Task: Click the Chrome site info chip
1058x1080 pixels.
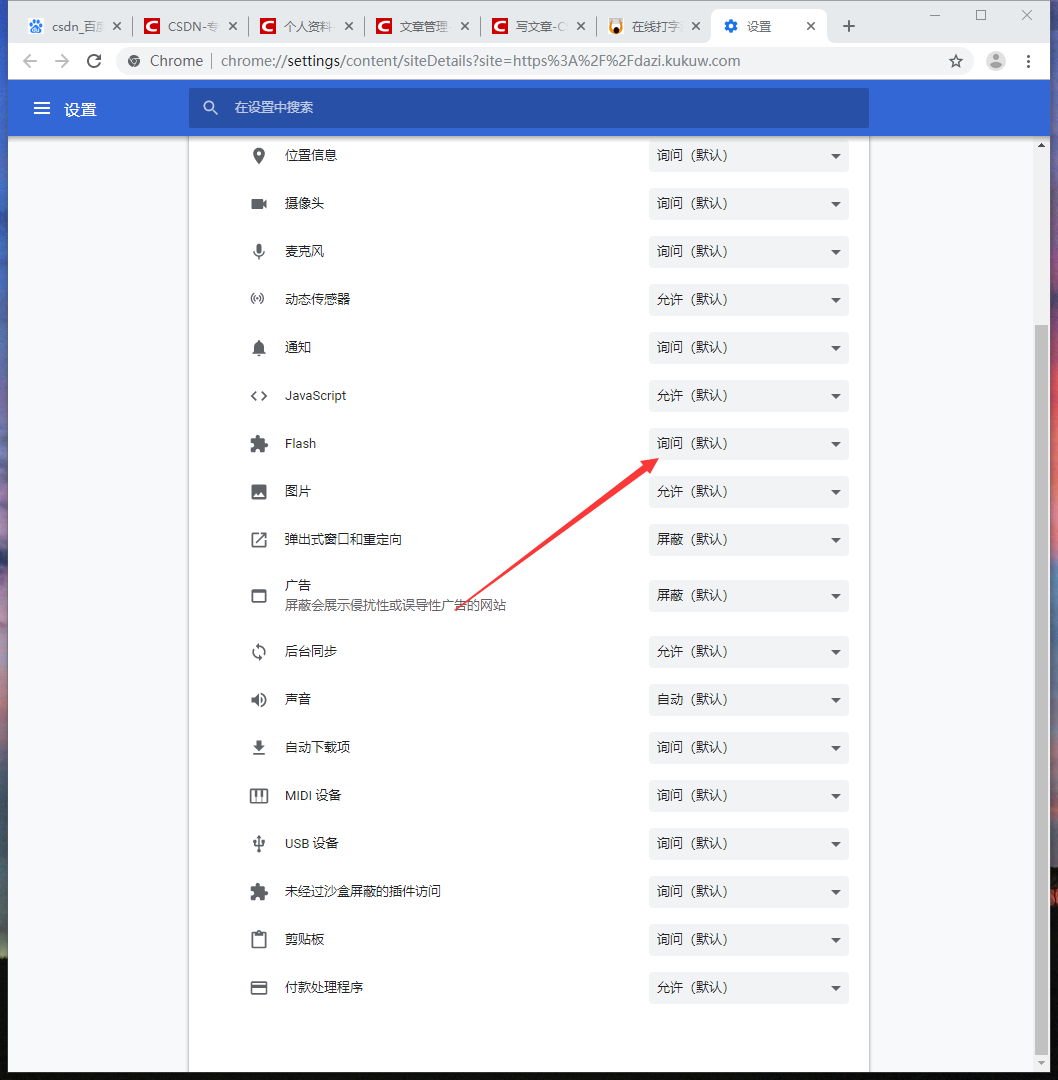Action: point(166,61)
